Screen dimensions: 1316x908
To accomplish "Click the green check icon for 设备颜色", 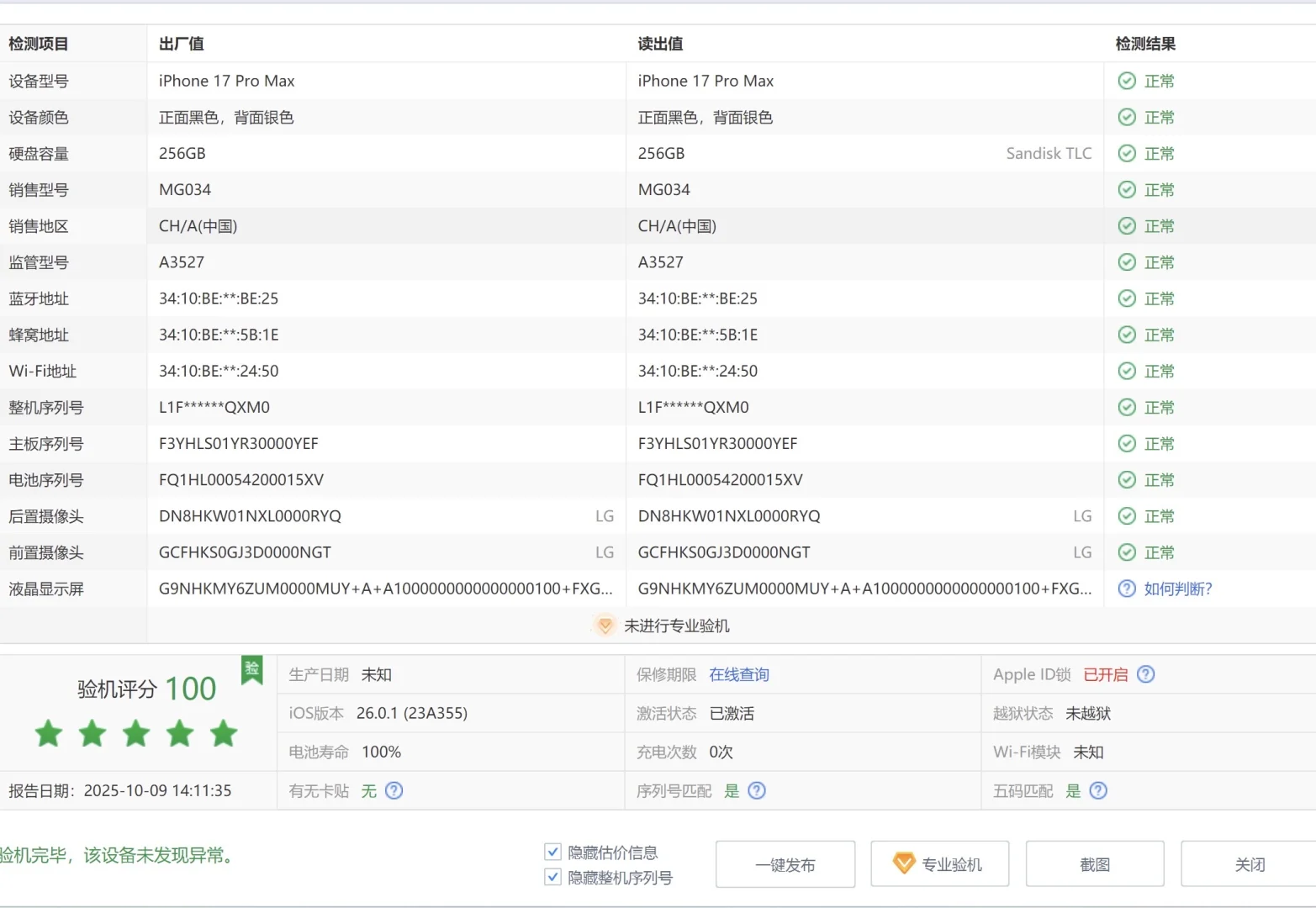I will (1127, 117).
